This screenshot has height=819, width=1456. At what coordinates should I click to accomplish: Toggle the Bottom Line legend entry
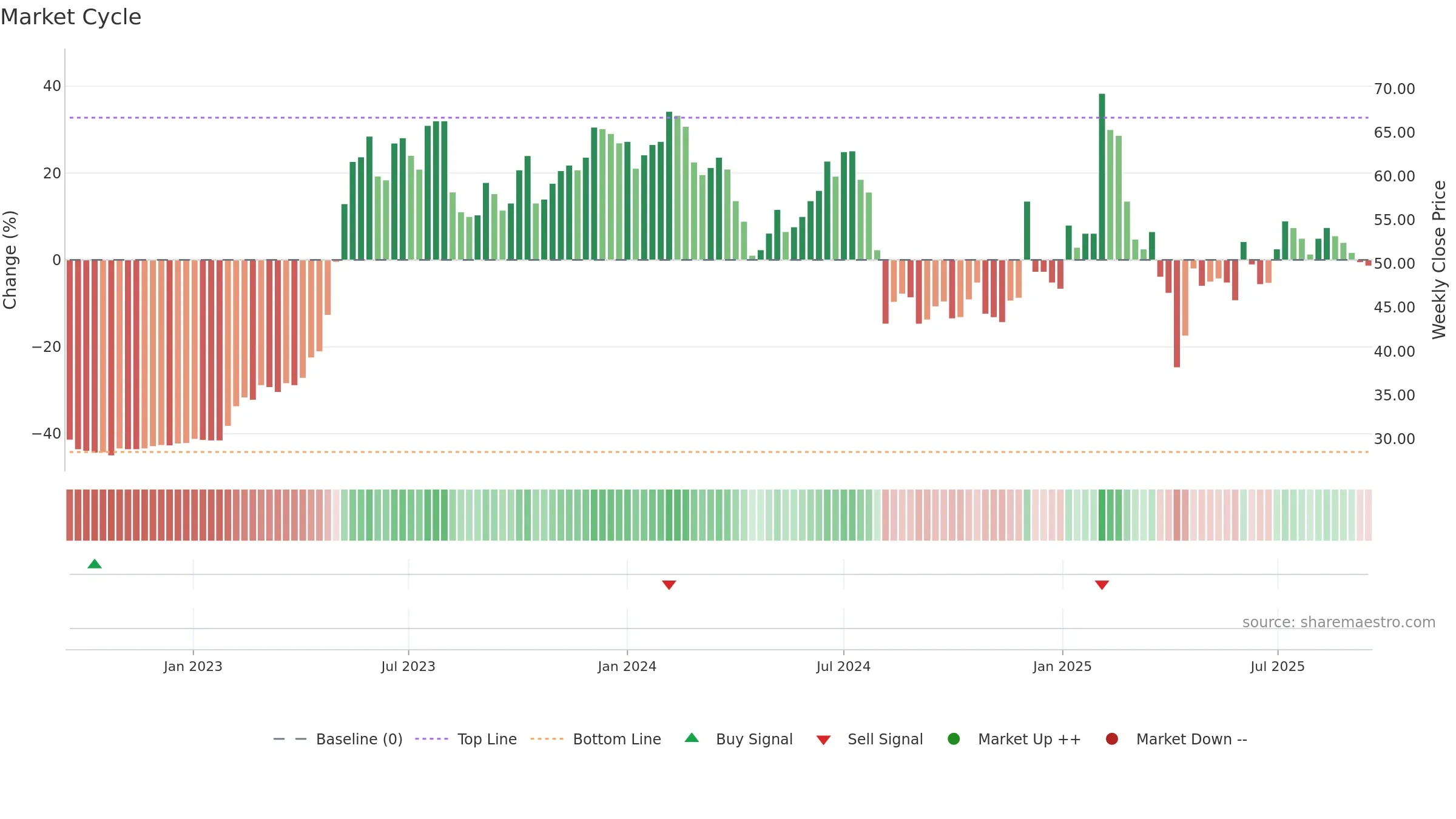pyautogui.click(x=596, y=739)
